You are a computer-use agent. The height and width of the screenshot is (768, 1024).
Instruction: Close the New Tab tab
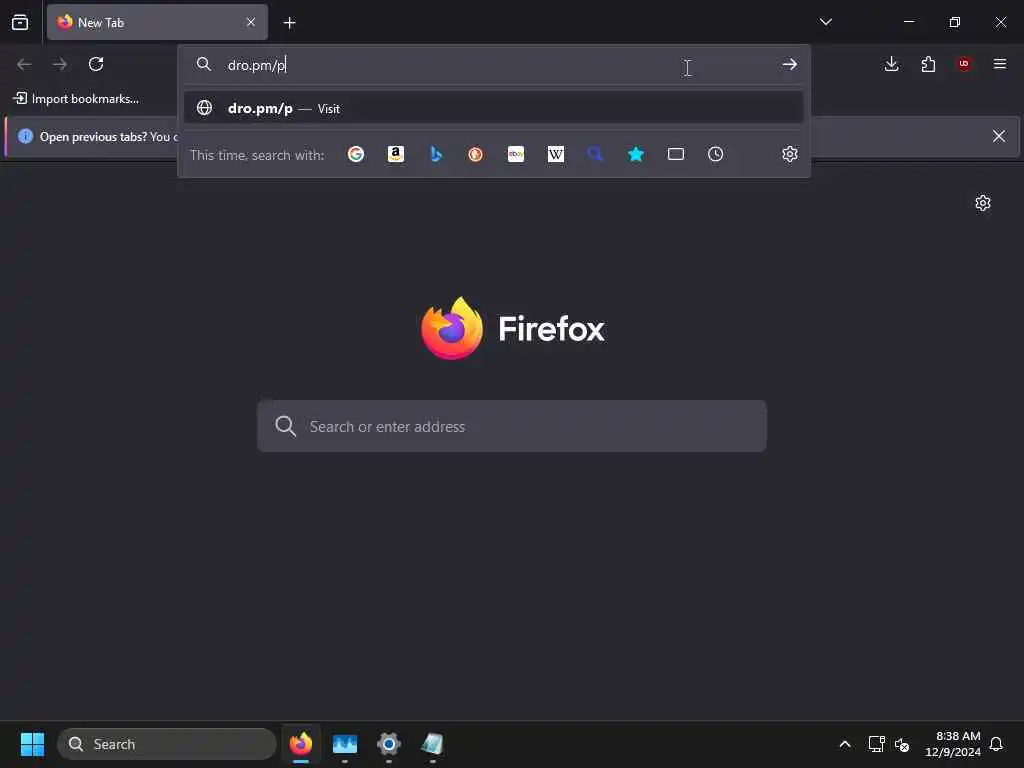pos(251,22)
